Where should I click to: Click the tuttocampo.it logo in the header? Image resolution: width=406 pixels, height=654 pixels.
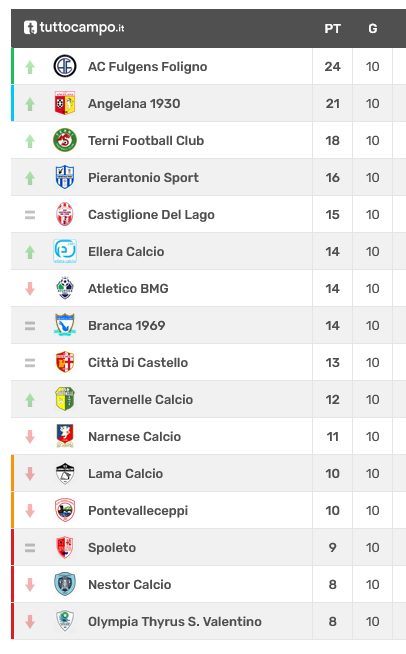click(74, 28)
